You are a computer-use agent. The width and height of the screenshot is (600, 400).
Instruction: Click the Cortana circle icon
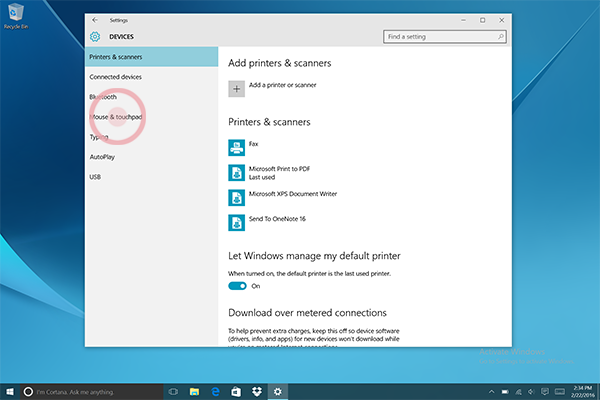28,392
